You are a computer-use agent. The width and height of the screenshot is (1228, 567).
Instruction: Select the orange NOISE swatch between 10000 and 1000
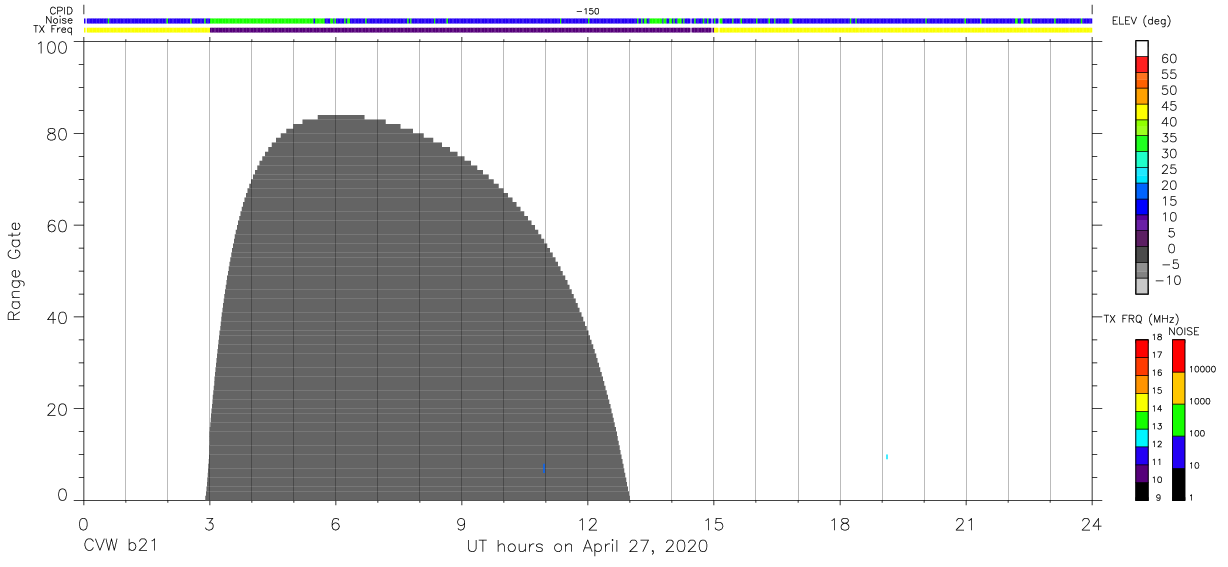(1178, 388)
